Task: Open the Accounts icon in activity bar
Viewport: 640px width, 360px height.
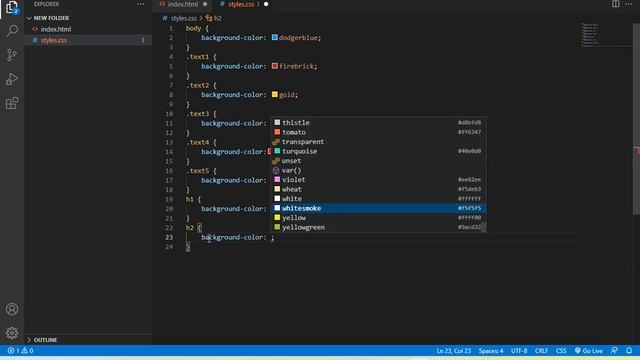Action: point(12,309)
